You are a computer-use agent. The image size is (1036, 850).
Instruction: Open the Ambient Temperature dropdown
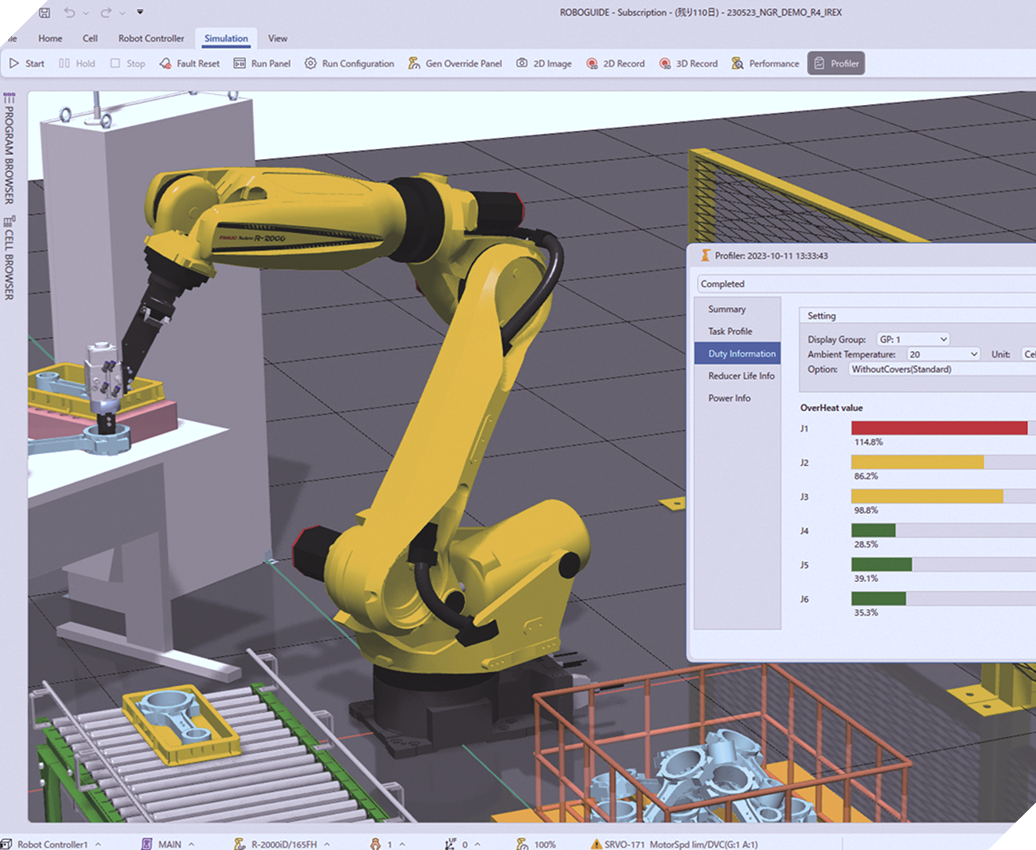[943, 354]
